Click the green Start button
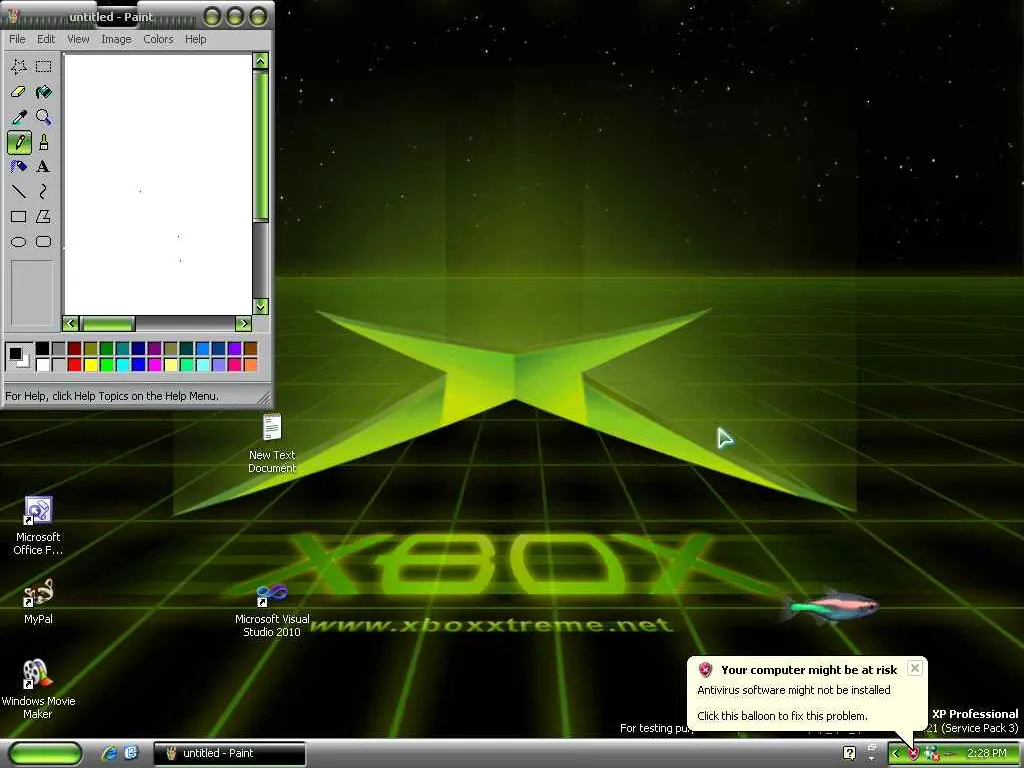Image resolution: width=1024 pixels, height=768 pixels. [x=45, y=753]
